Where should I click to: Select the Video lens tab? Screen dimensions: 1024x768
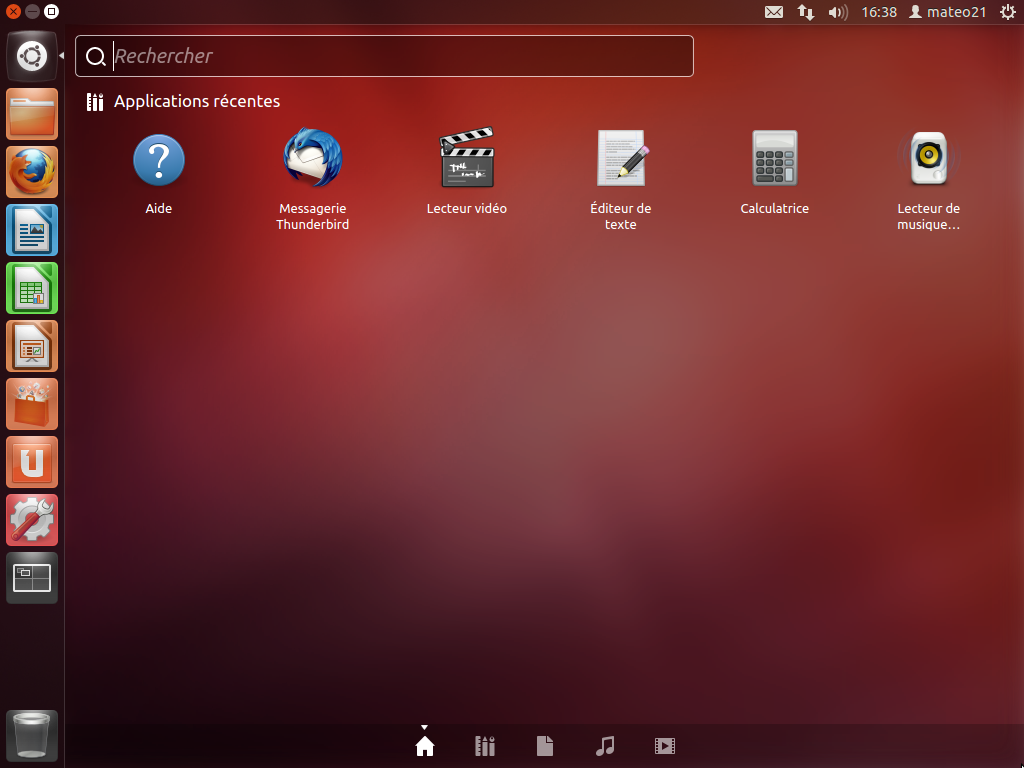click(665, 746)
